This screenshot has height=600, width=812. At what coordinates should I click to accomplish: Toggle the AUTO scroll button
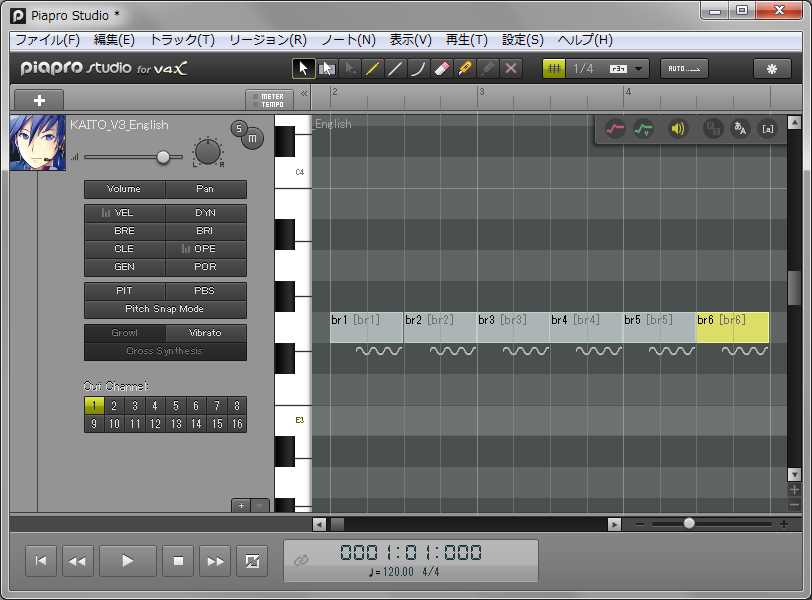click(684, 69)
